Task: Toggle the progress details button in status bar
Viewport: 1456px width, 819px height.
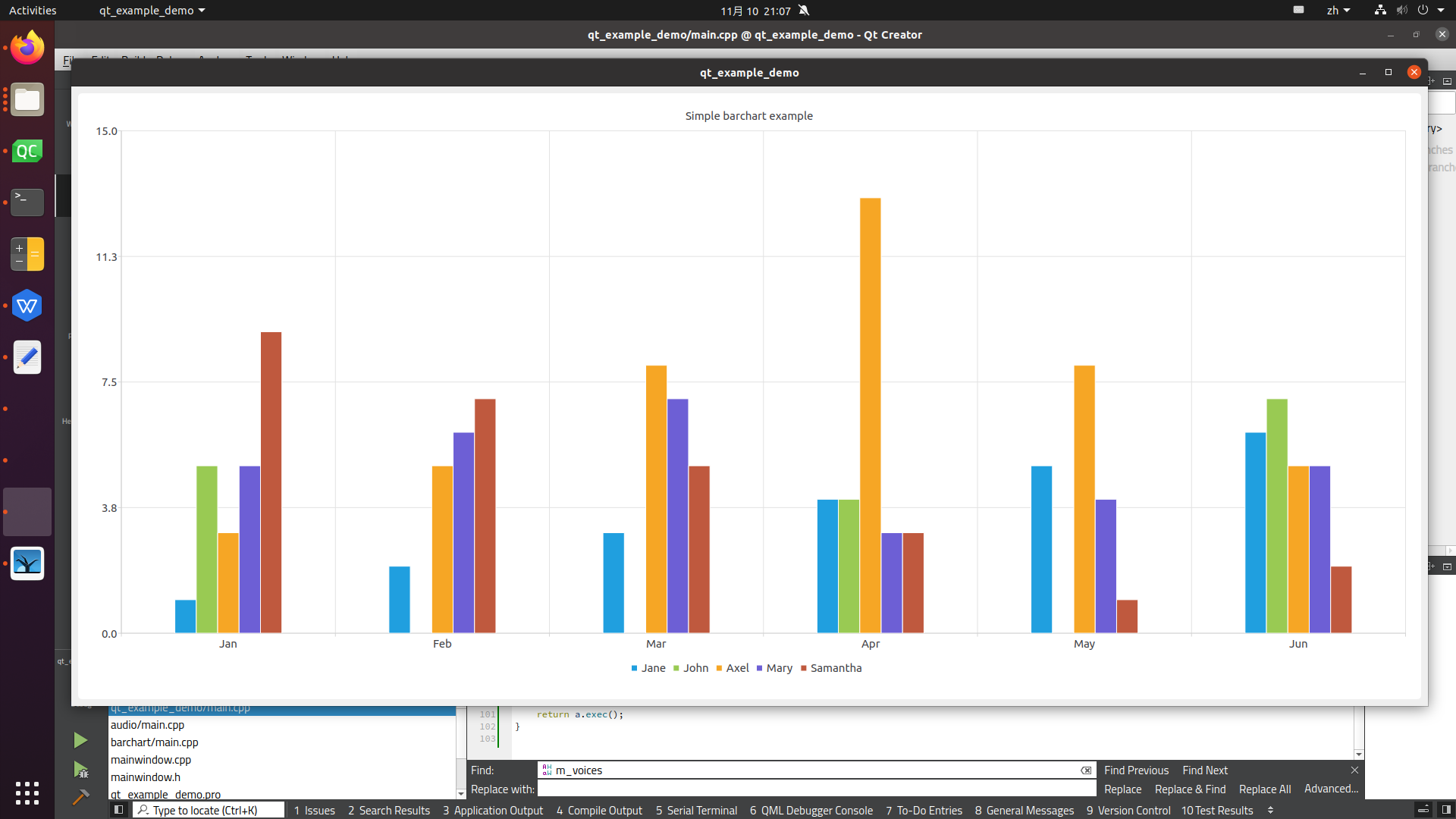Action: click(1423, 810)
